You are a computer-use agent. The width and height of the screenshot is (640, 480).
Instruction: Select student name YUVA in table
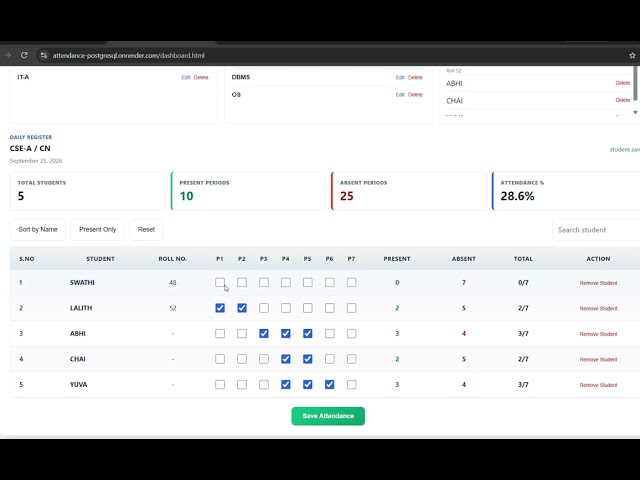78,384
